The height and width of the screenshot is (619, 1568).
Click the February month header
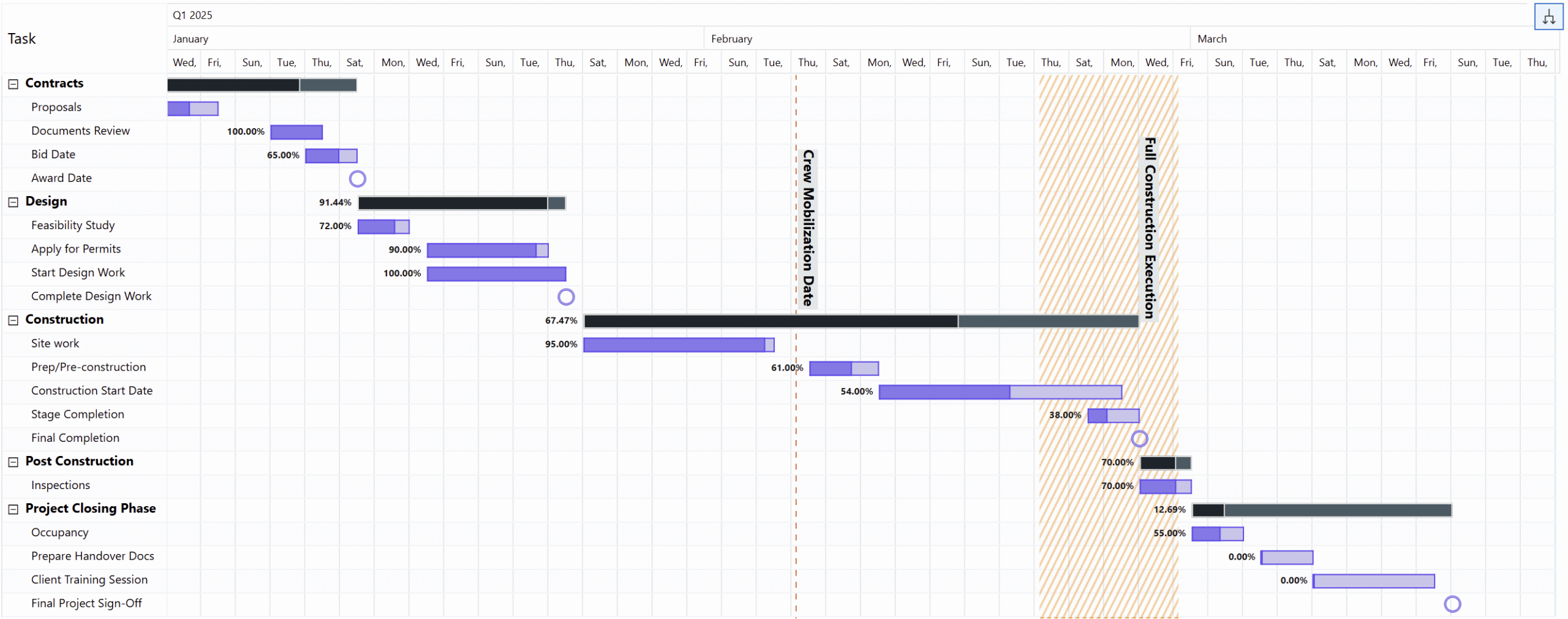tap(731, 39)
